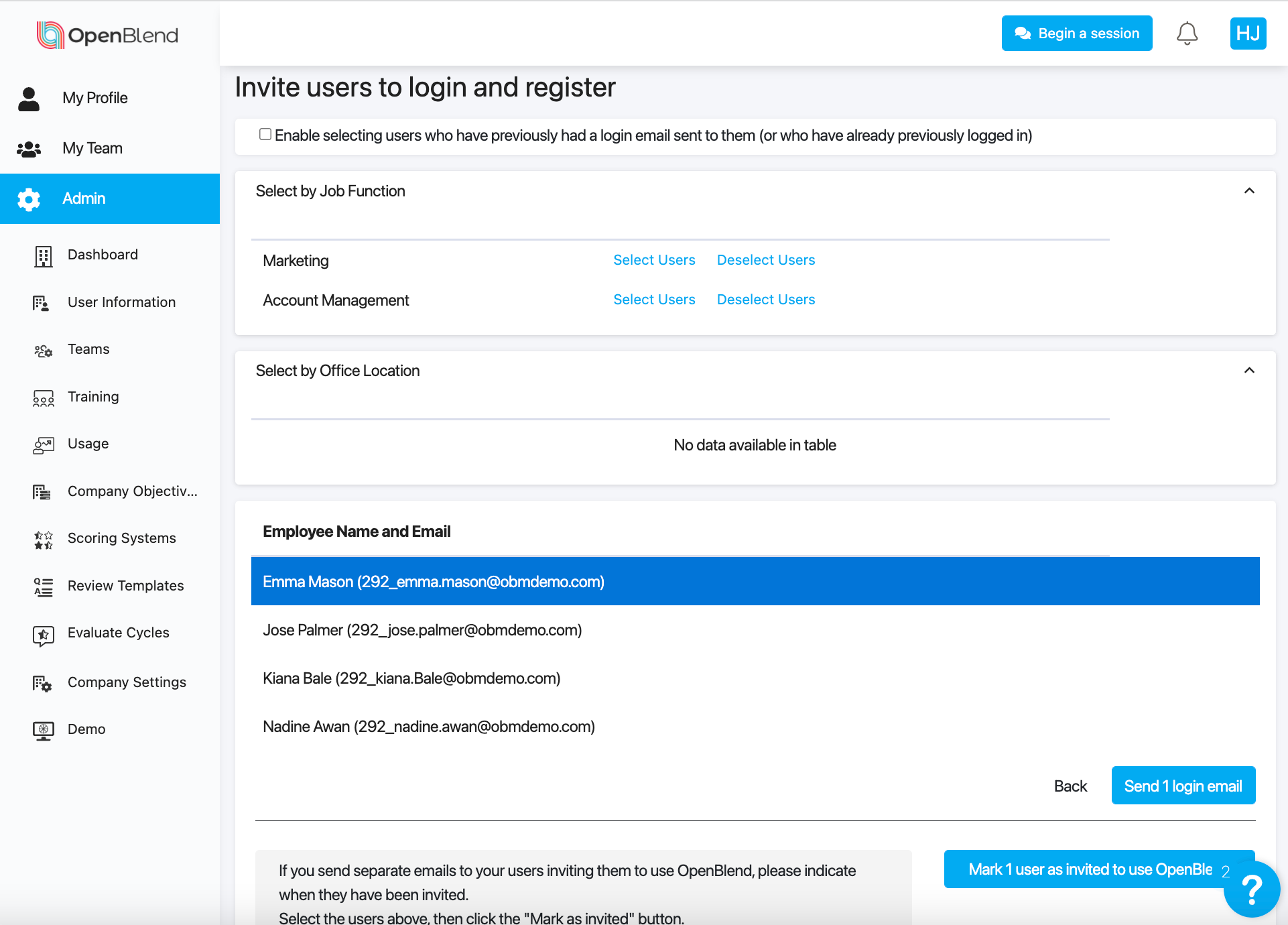The image size is (1288, 925).
Task: Enable selecting previously invited users checkbox
Action: [265, 135]
